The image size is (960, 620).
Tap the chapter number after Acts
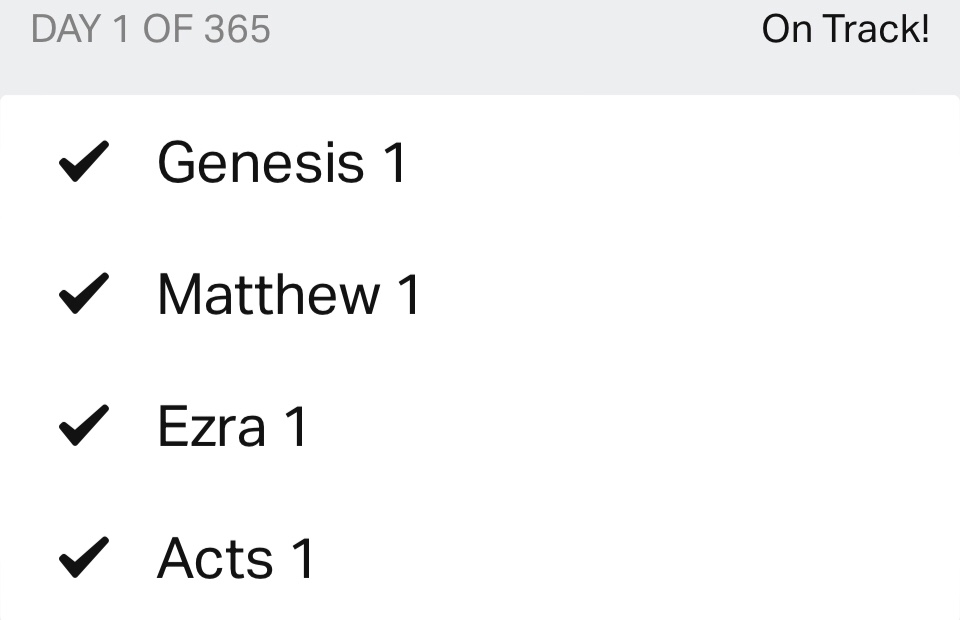point(301,559)
